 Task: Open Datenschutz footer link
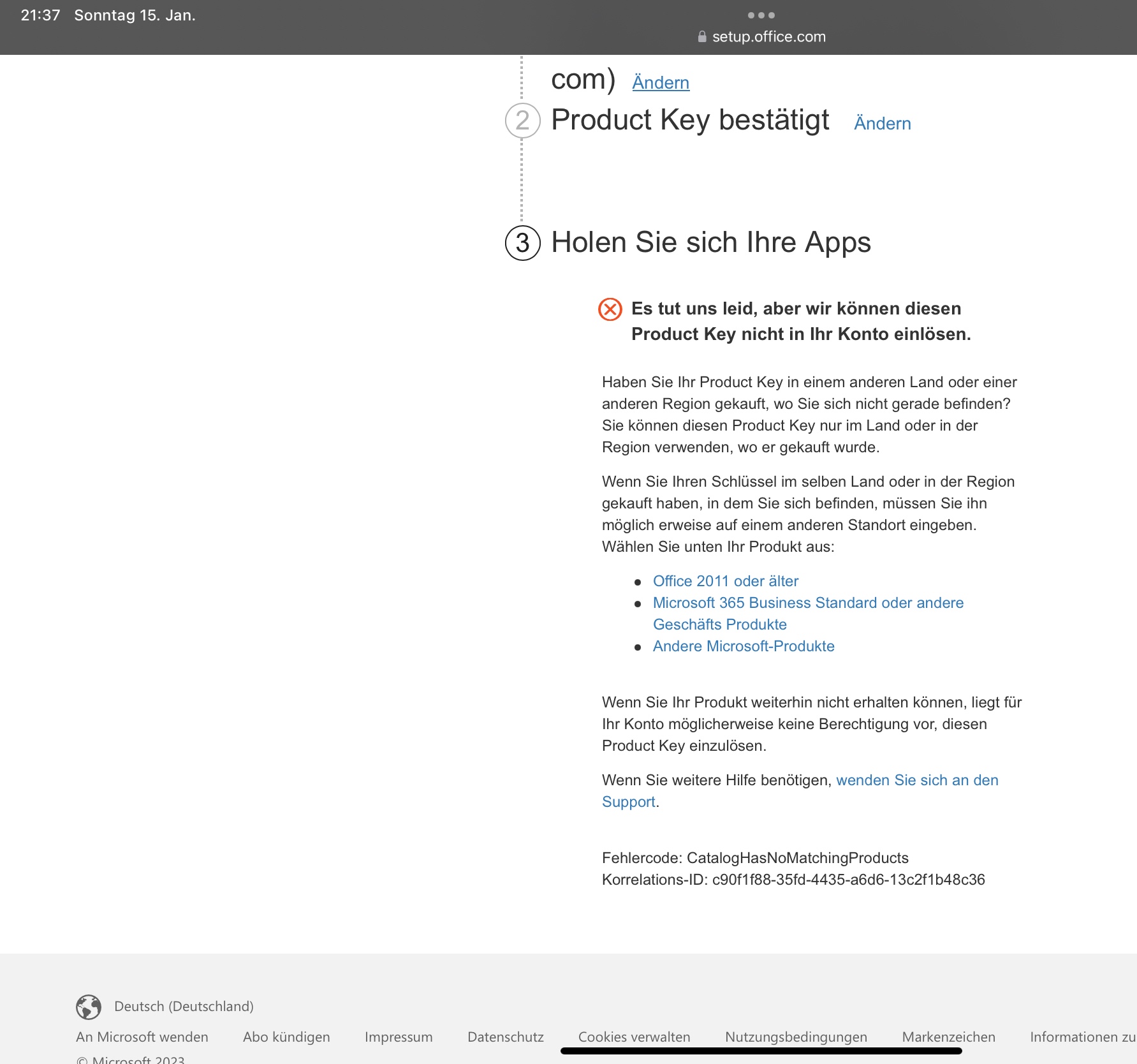pos(506,1037)
